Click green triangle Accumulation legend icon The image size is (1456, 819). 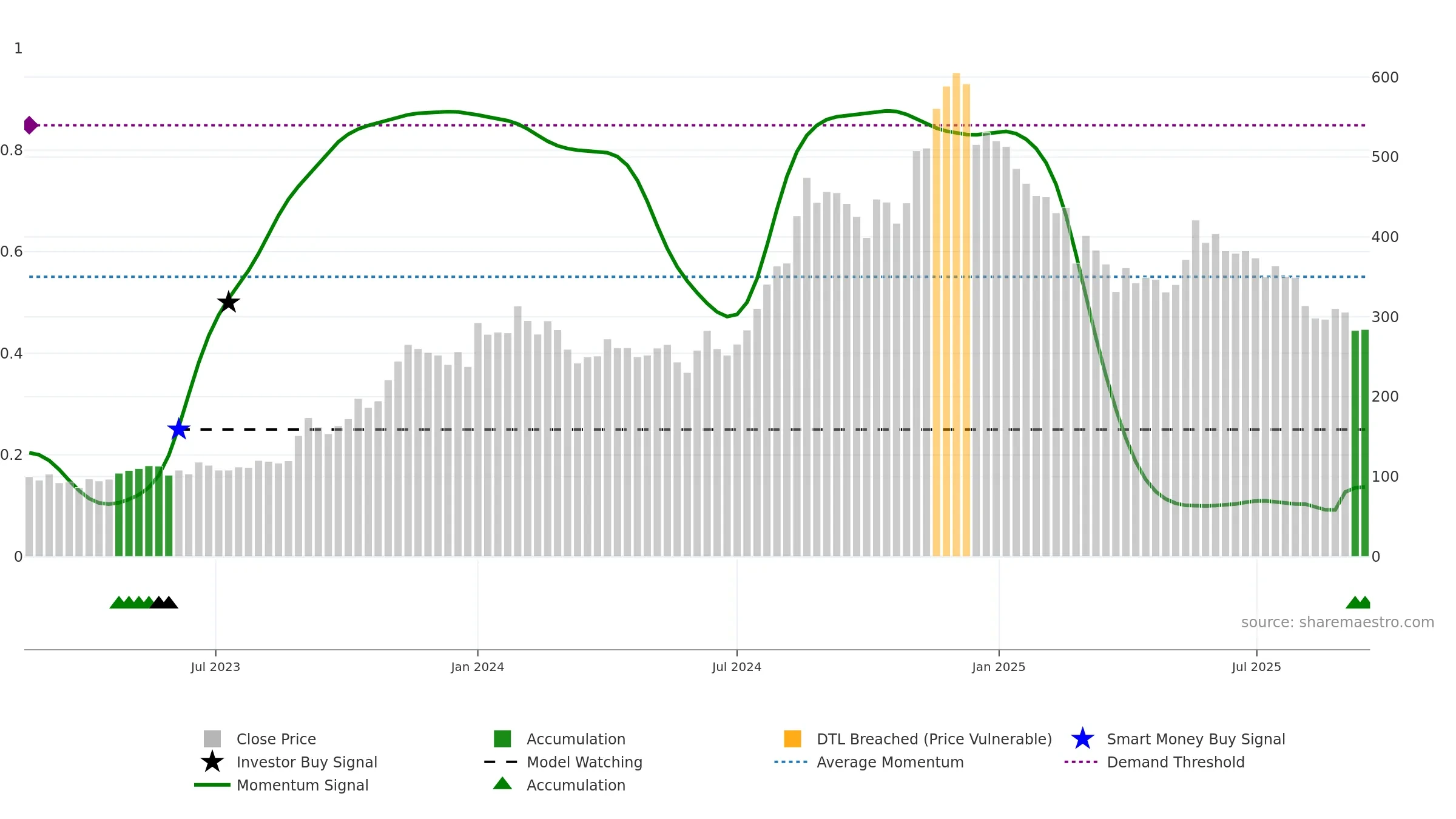pyautogui.click(x=502, y=784)
